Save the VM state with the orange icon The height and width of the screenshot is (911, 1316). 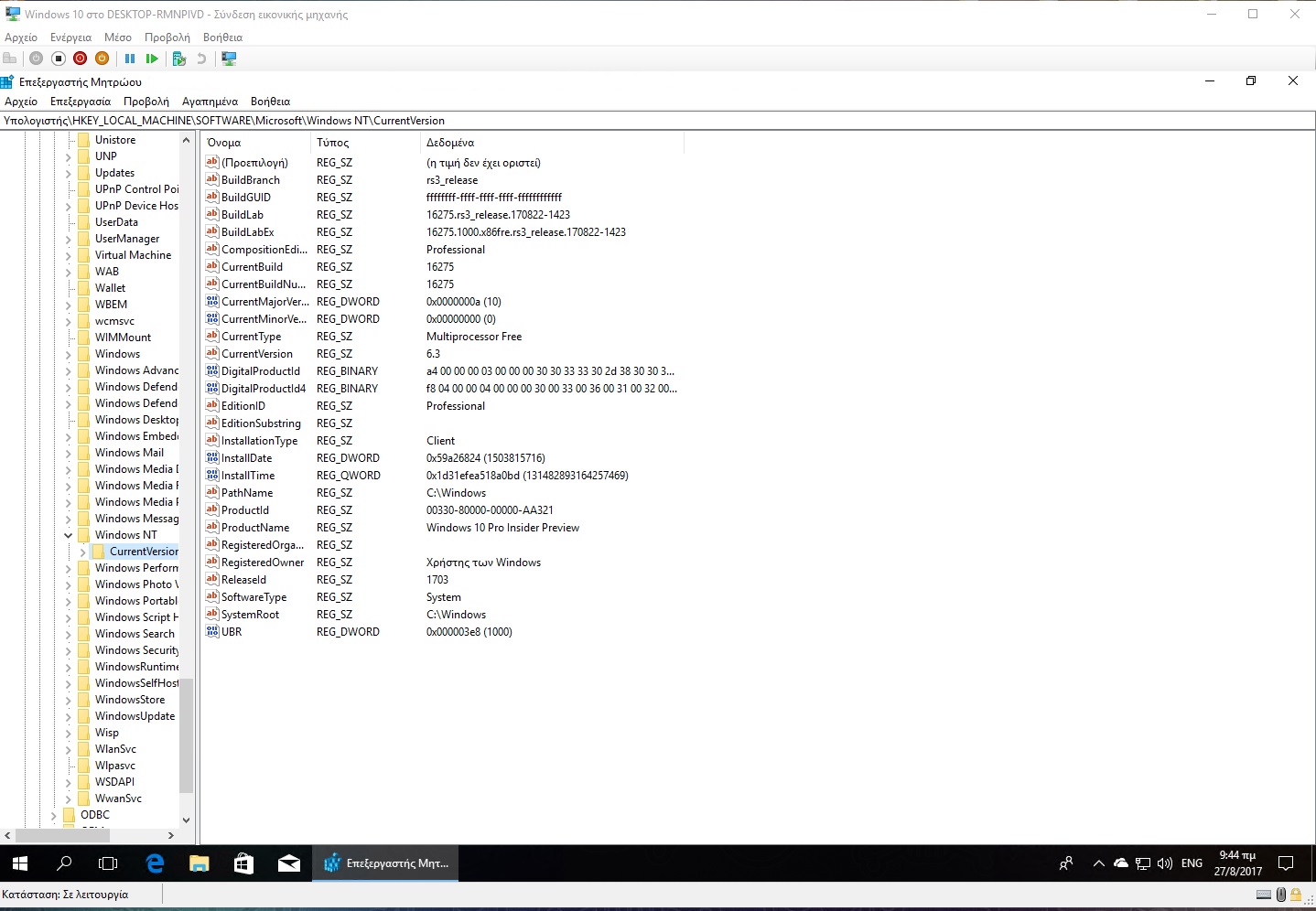[102, 59]
